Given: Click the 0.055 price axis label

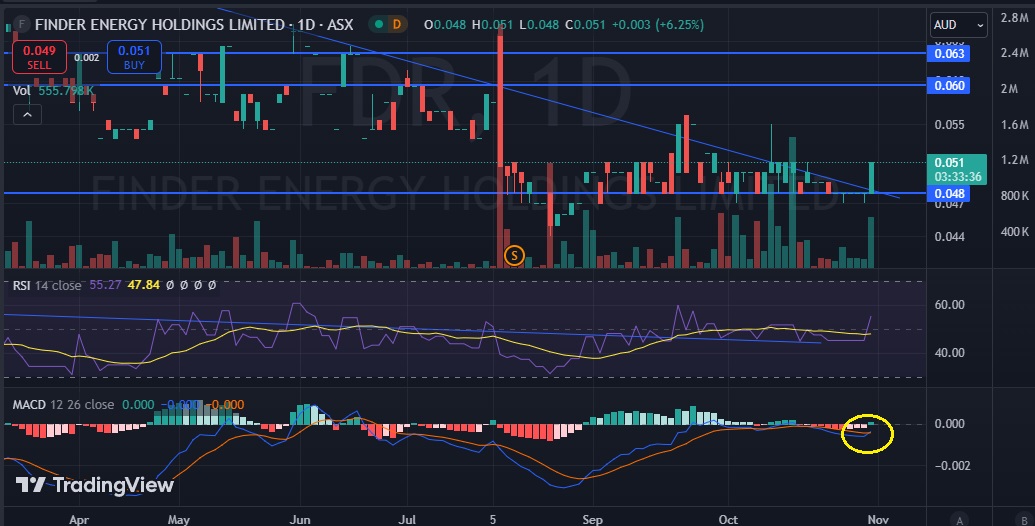Looking at the screenshot, I should 950,125.
